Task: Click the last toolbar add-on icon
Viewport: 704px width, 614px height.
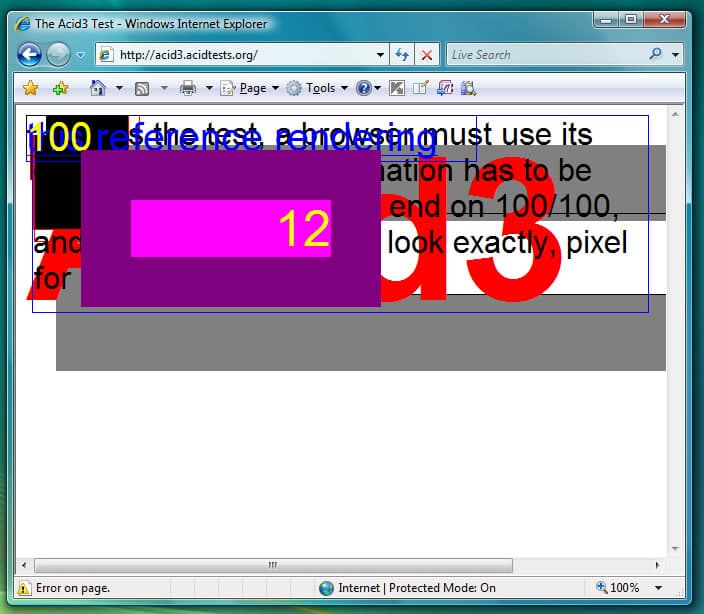Action: tap(468, 88)
